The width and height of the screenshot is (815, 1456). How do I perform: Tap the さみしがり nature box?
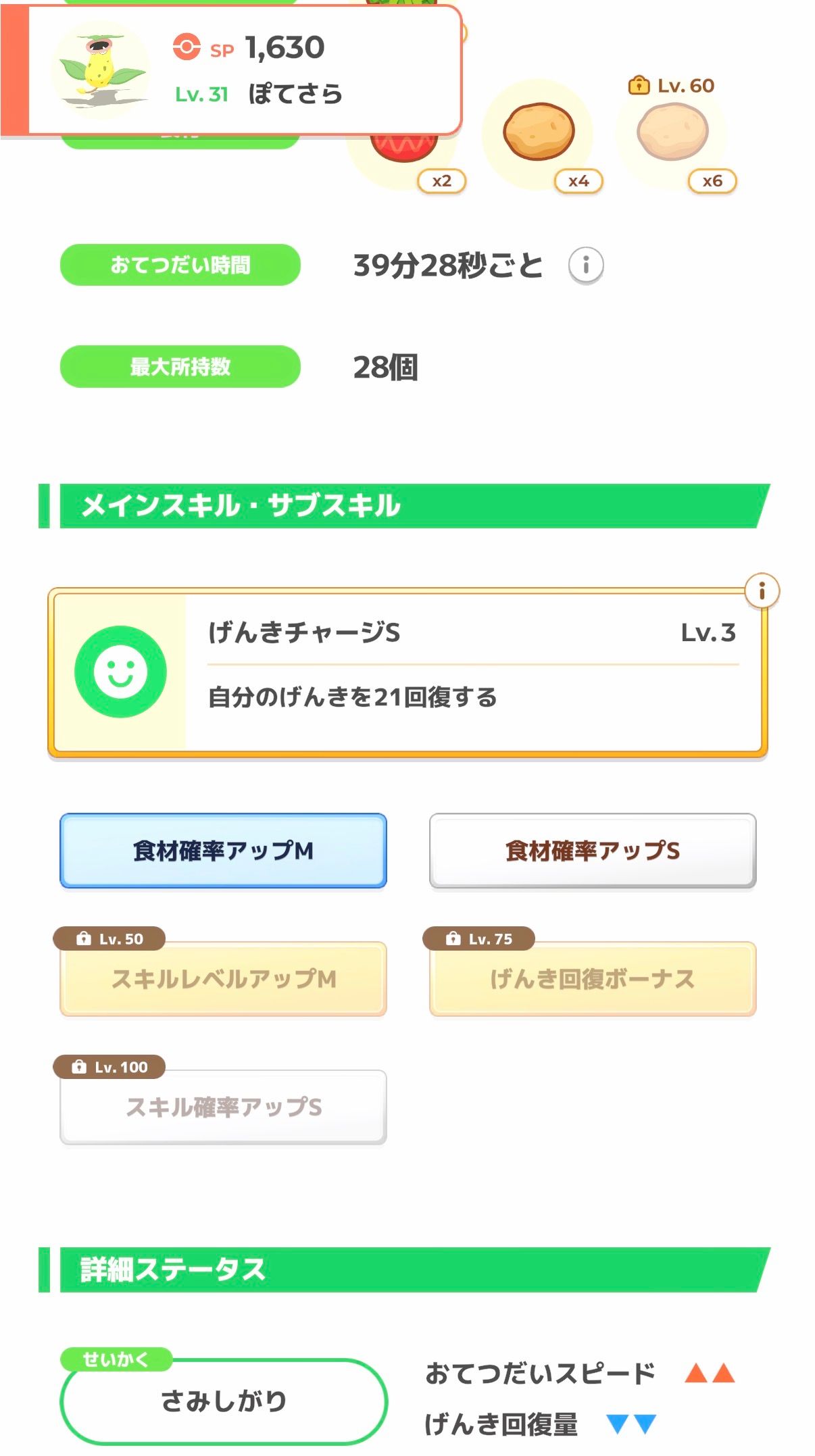(223, 1401)
